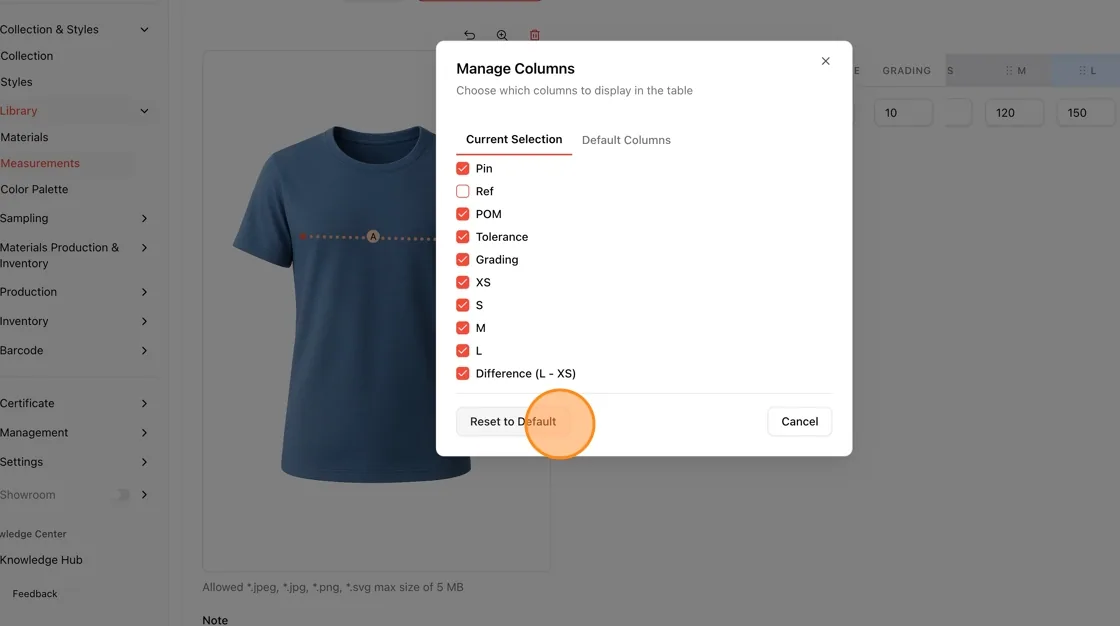Open Measurements in the sidebar

[40, 163]
